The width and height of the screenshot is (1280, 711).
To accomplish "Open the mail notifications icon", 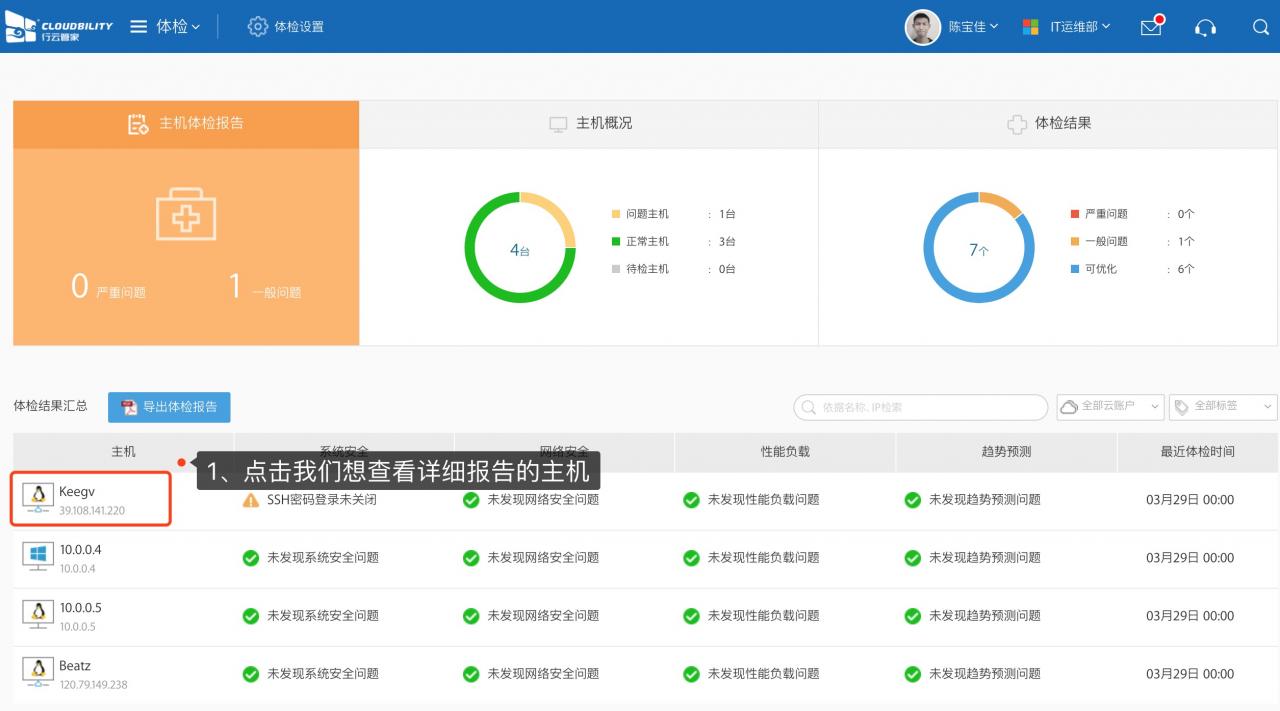I will click(1151, 27).
